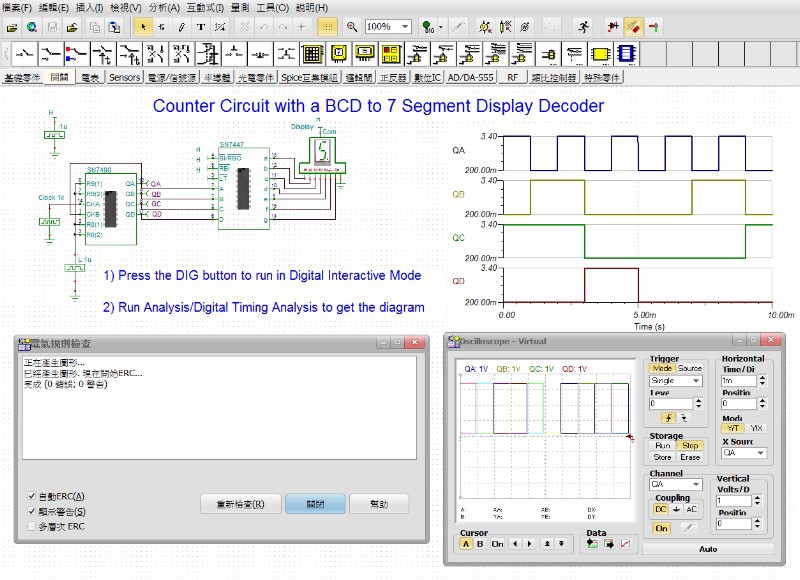Image resolution: width=800 pixels, height=580 pixels.
Task: Select the text 'T' tool in toolbar
Action: (201, 27)
